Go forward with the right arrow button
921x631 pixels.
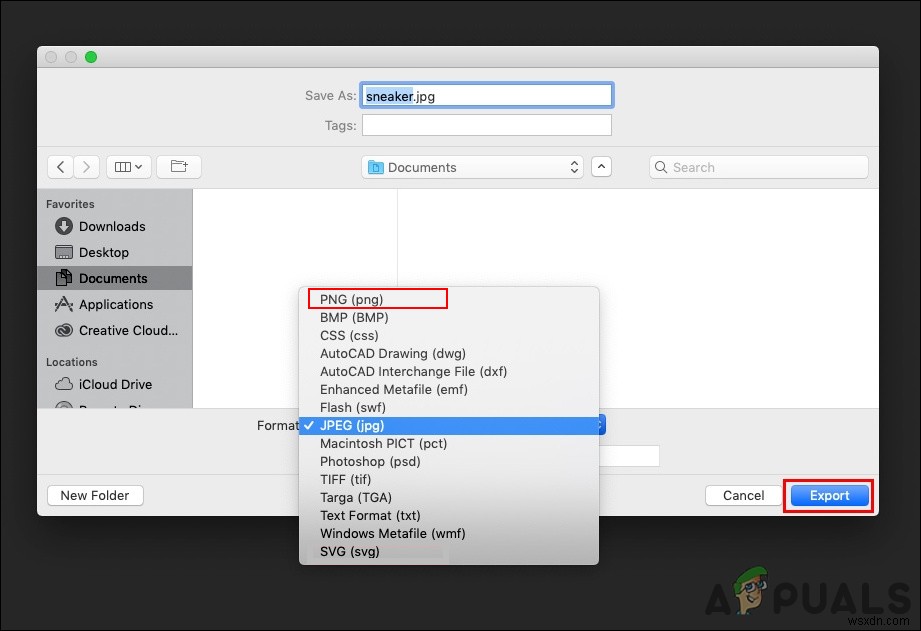(86, 167)
